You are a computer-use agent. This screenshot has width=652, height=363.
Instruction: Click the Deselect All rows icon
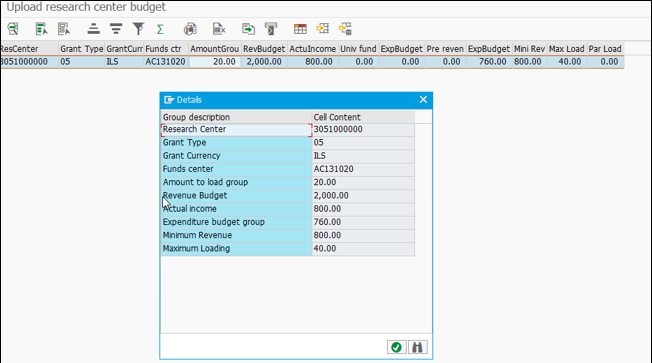(64, 29)
